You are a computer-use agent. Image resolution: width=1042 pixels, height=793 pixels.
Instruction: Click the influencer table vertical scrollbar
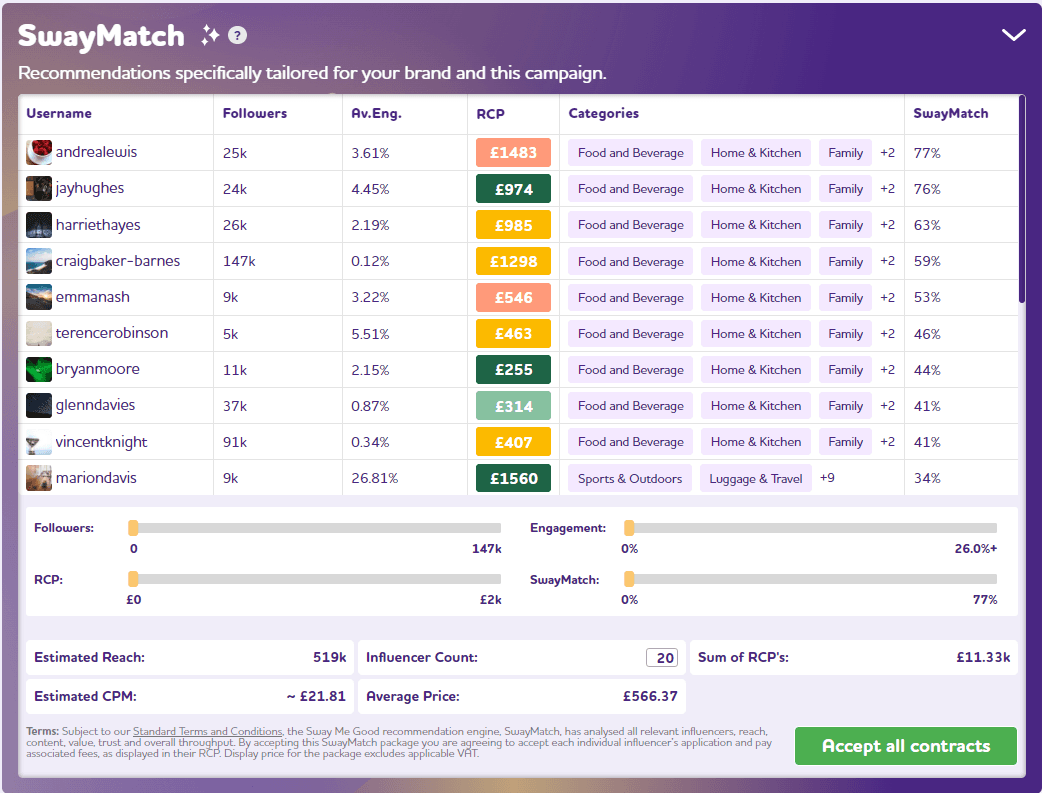1022,199
